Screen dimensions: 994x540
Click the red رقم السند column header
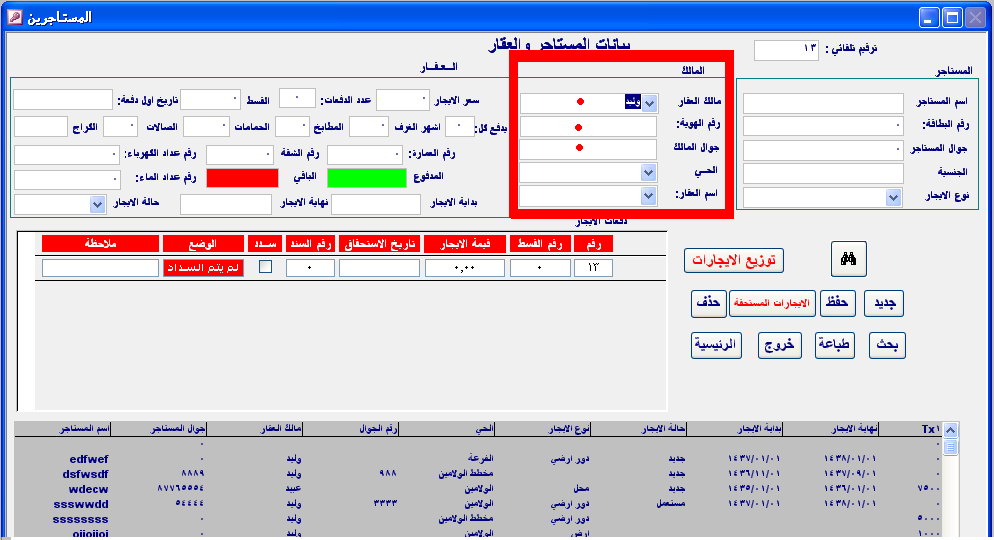[310, 243]
